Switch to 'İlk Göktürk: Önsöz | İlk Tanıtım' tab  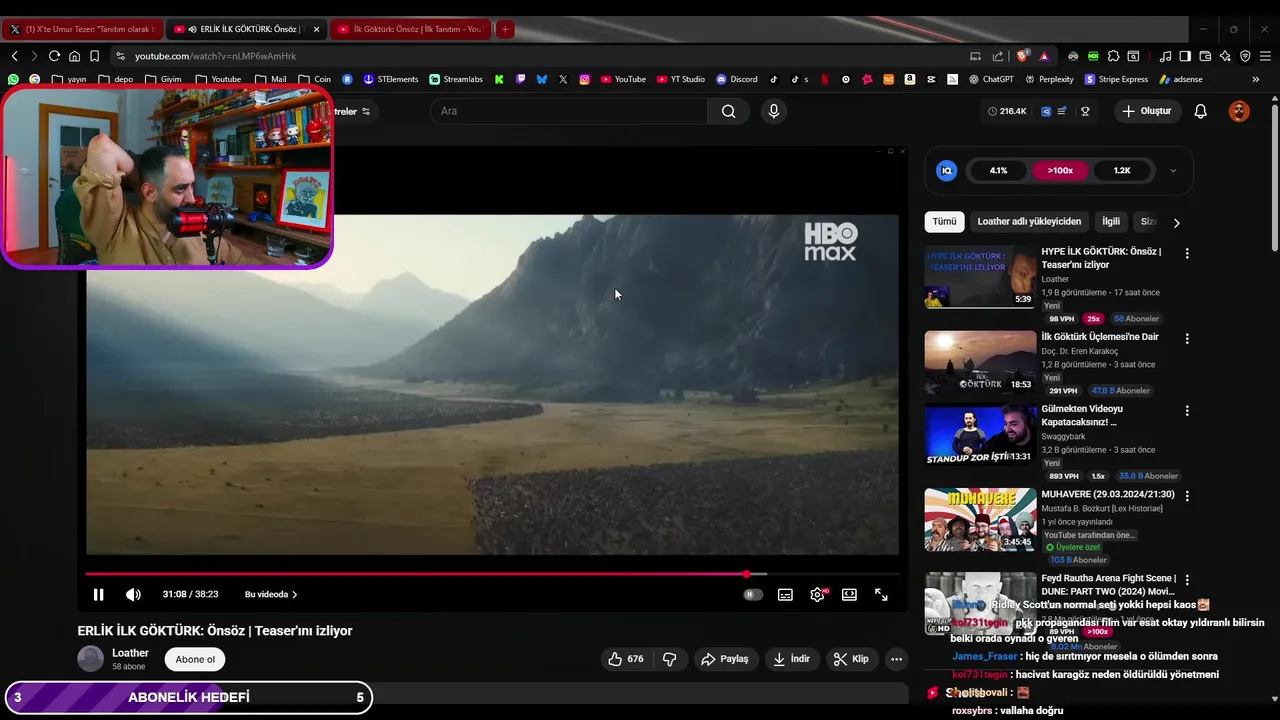(410, 29)
